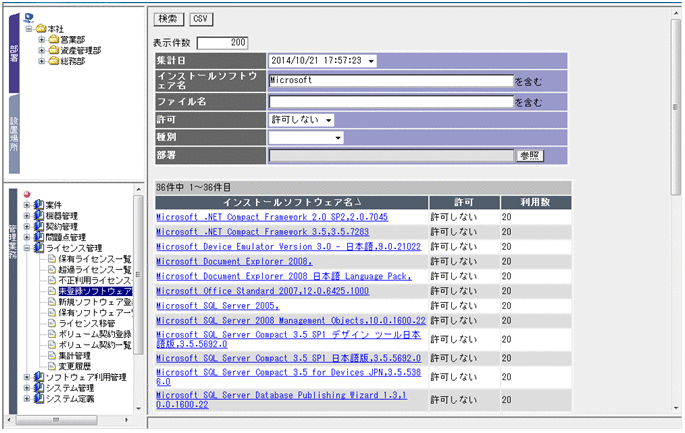Collapse the ライセンス管理 node
The width and height of the screenshot is (685, 433).
click(27, 248)
